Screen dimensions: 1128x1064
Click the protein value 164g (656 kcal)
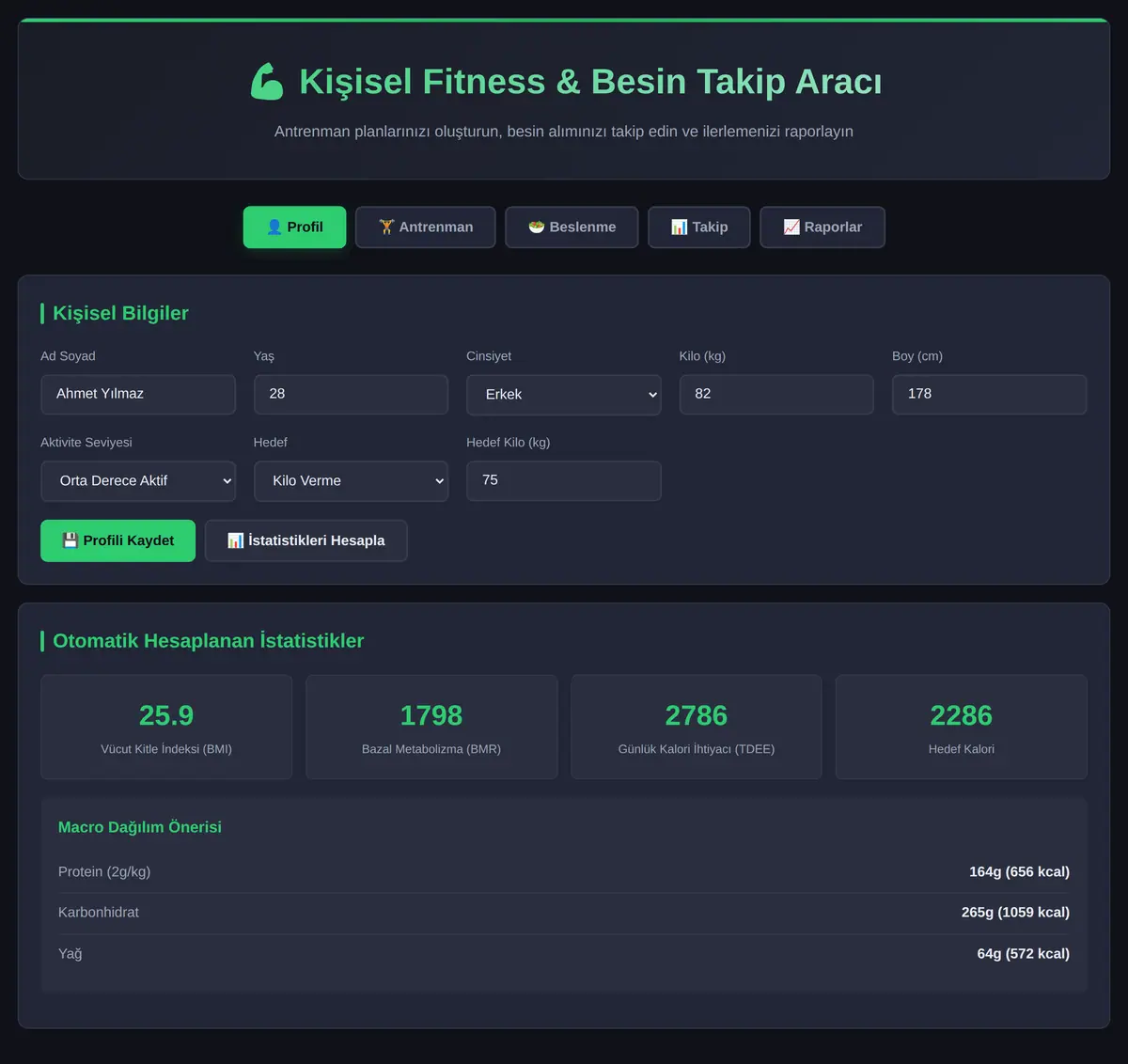(1020, 872)
